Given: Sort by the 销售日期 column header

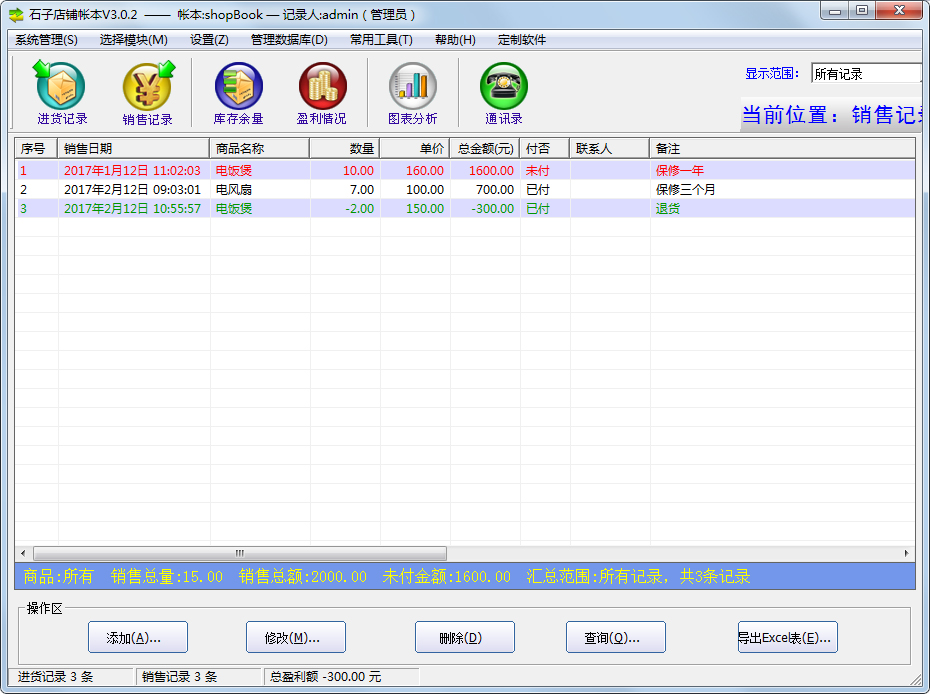Looking at the screenshot, I should 134,148.
